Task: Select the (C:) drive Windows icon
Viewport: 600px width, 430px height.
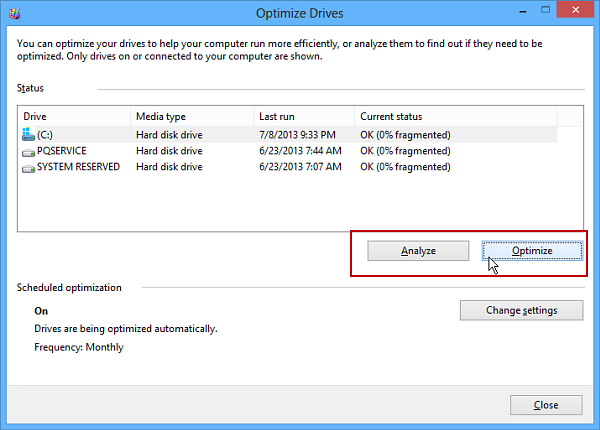Action: [x=28, y=134]
